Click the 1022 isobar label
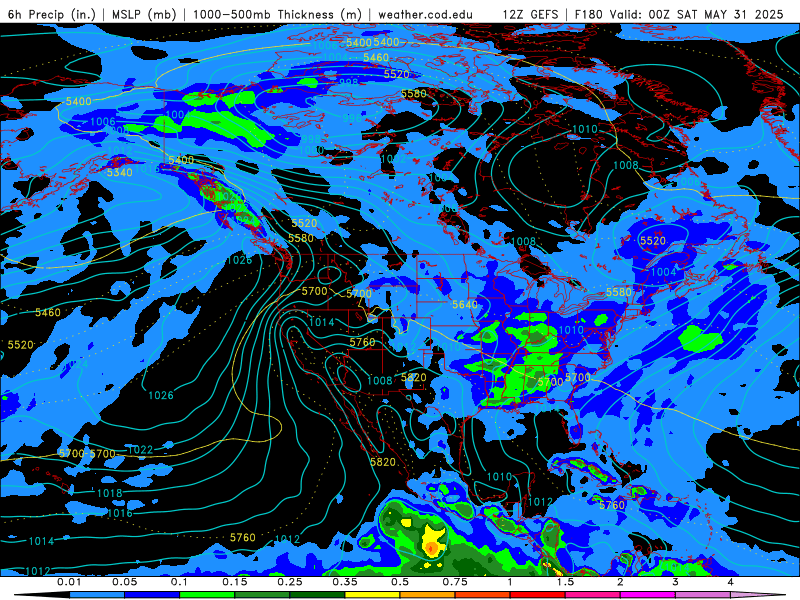Viewport: 800px width, 600px height. tap(140, 449)
